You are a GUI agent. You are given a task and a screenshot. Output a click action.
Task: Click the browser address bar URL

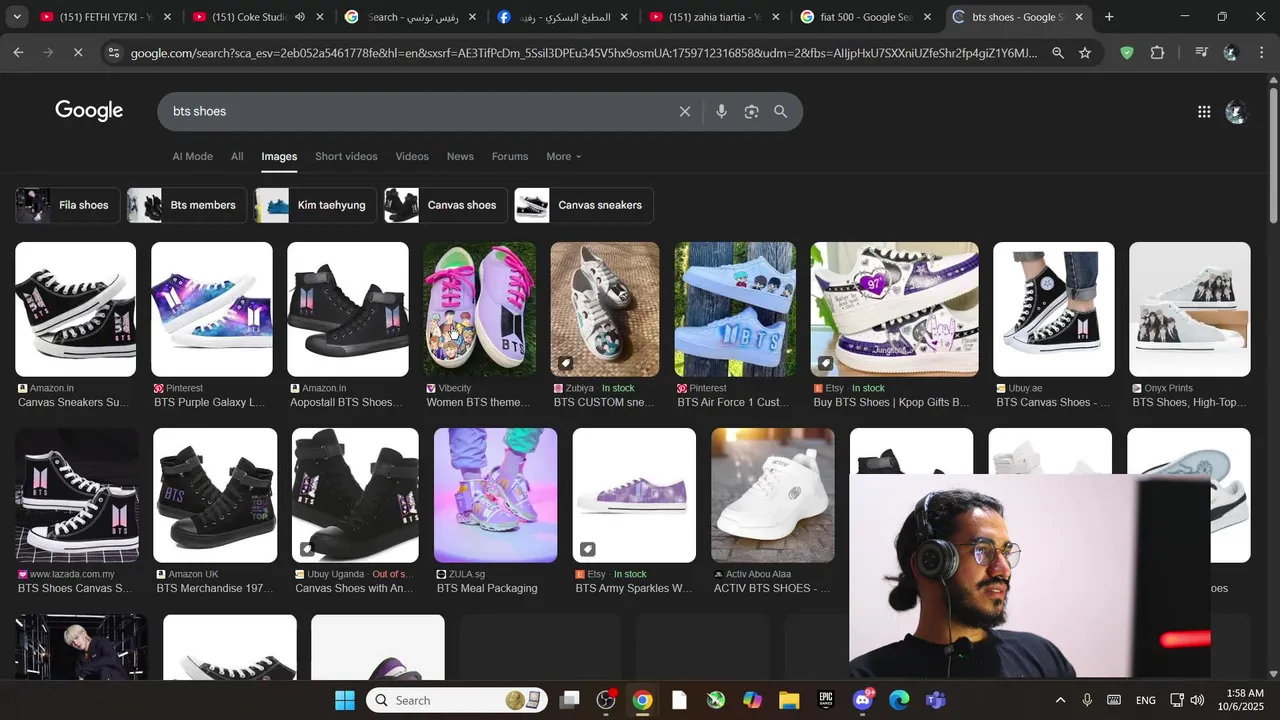(584, 53)
